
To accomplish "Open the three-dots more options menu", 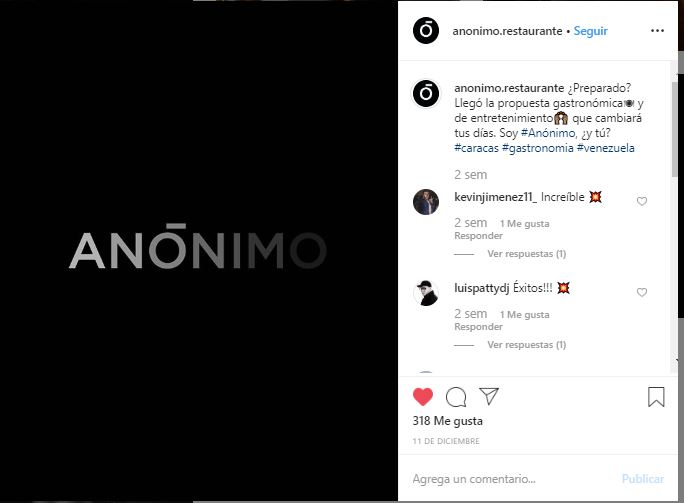I will (x=657, y=31).
